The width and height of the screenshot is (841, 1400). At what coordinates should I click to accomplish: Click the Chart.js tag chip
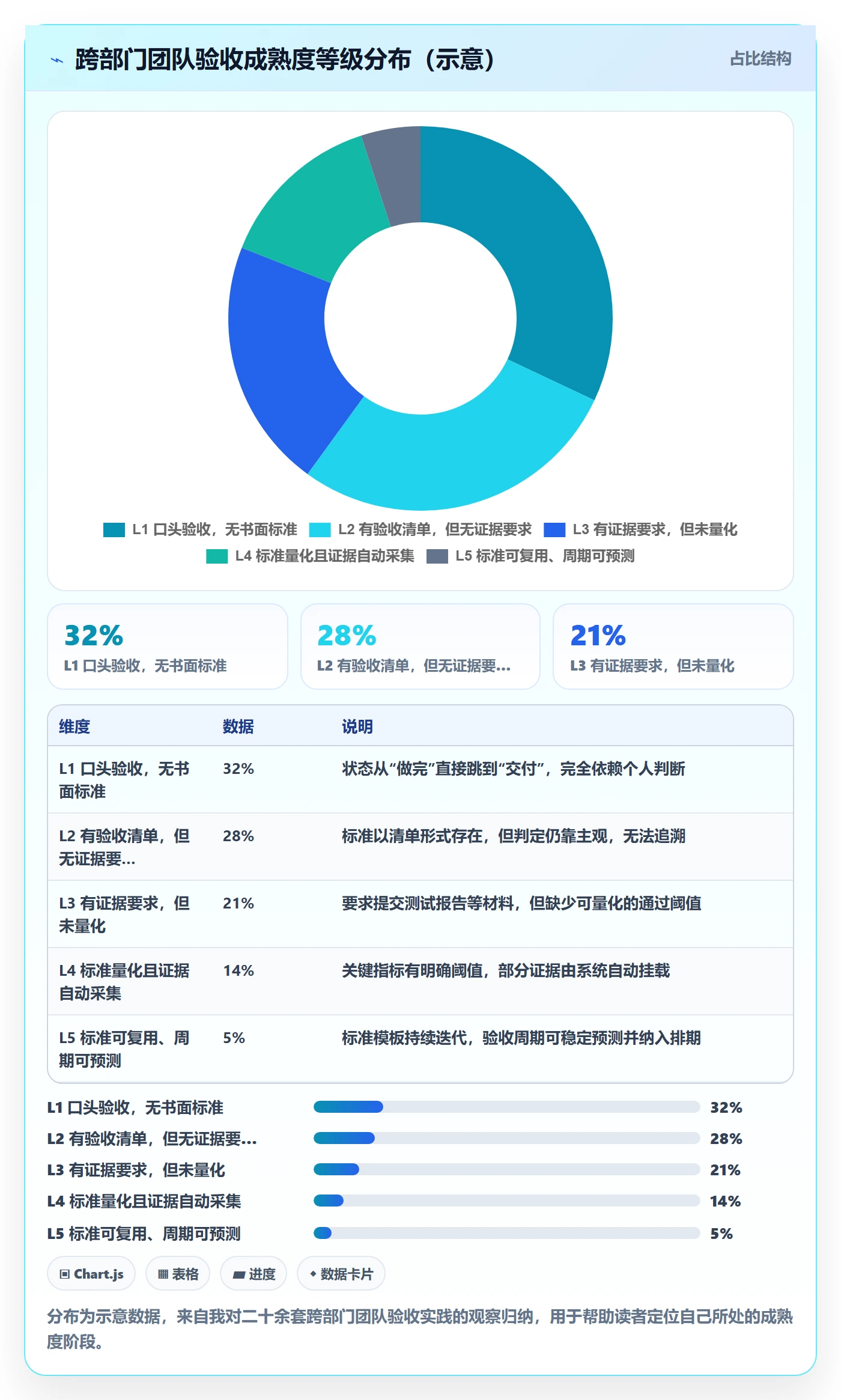point(91,1274)
